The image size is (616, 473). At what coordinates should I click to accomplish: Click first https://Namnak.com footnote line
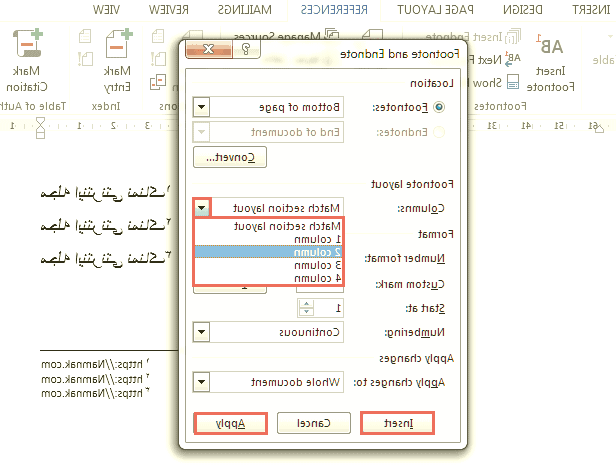95,364
